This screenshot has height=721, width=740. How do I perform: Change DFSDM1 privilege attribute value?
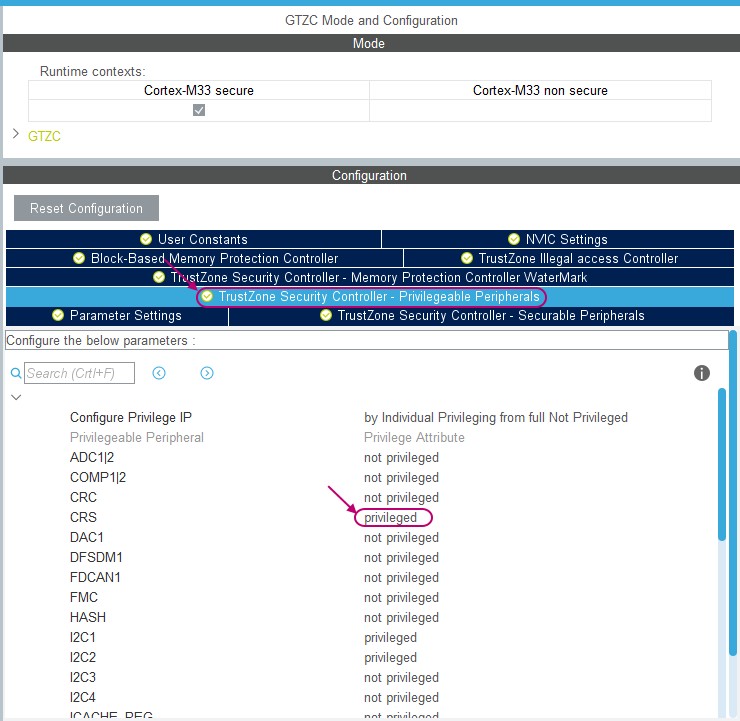(x=401, y=558)
